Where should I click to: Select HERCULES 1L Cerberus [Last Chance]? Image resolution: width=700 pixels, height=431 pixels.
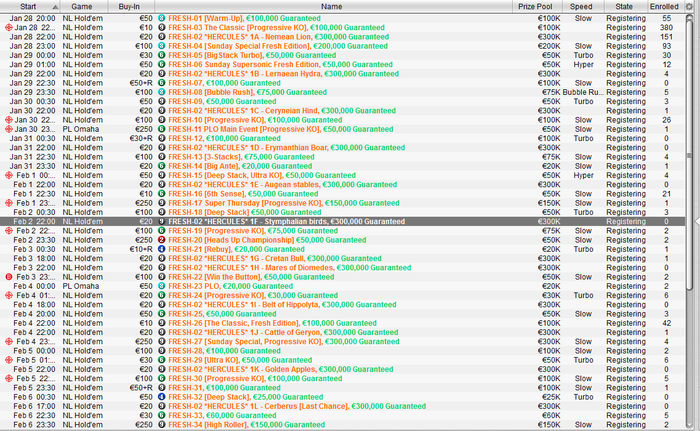pos(342,406)
